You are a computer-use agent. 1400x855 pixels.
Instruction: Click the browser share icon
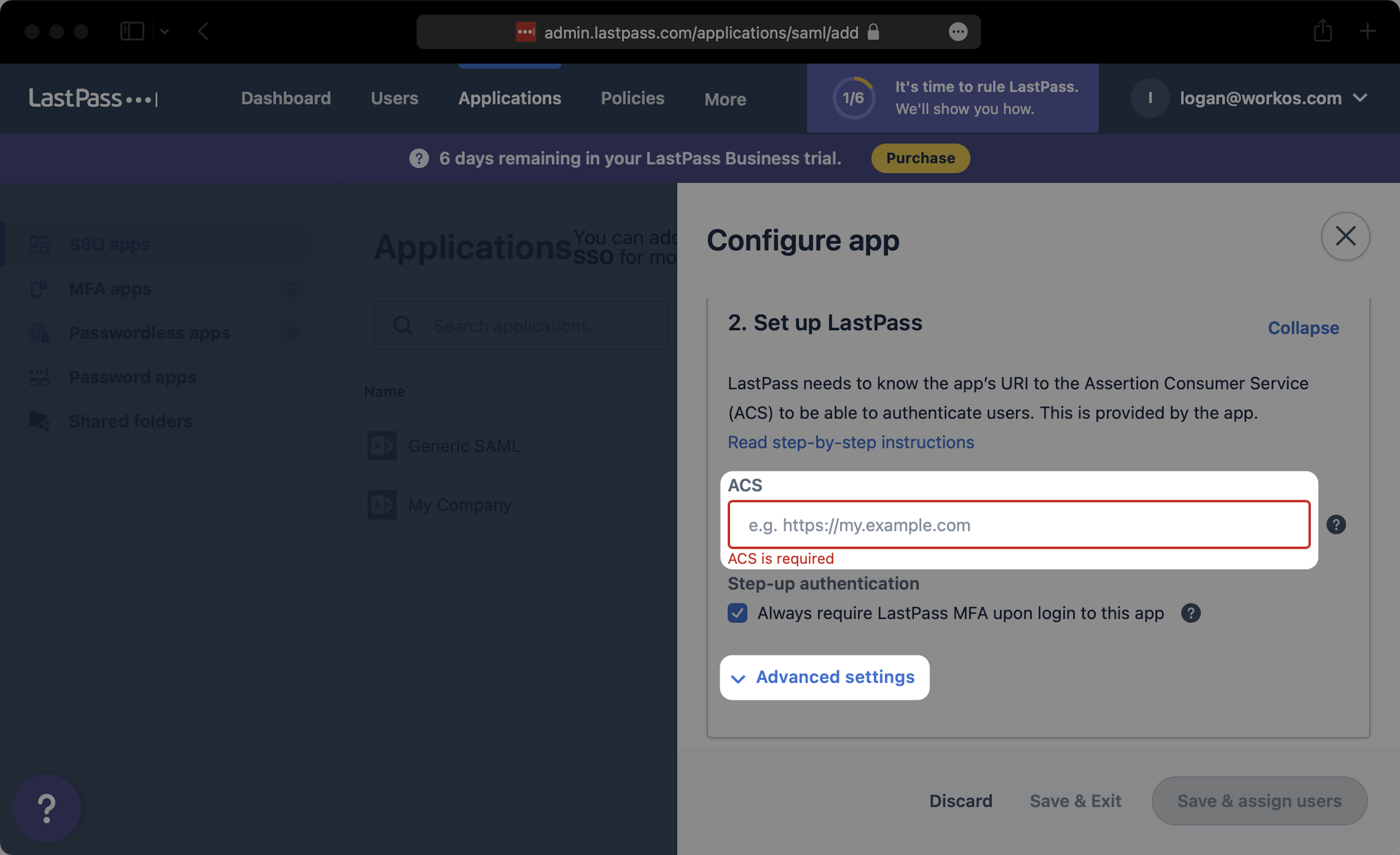(1322, 31)
